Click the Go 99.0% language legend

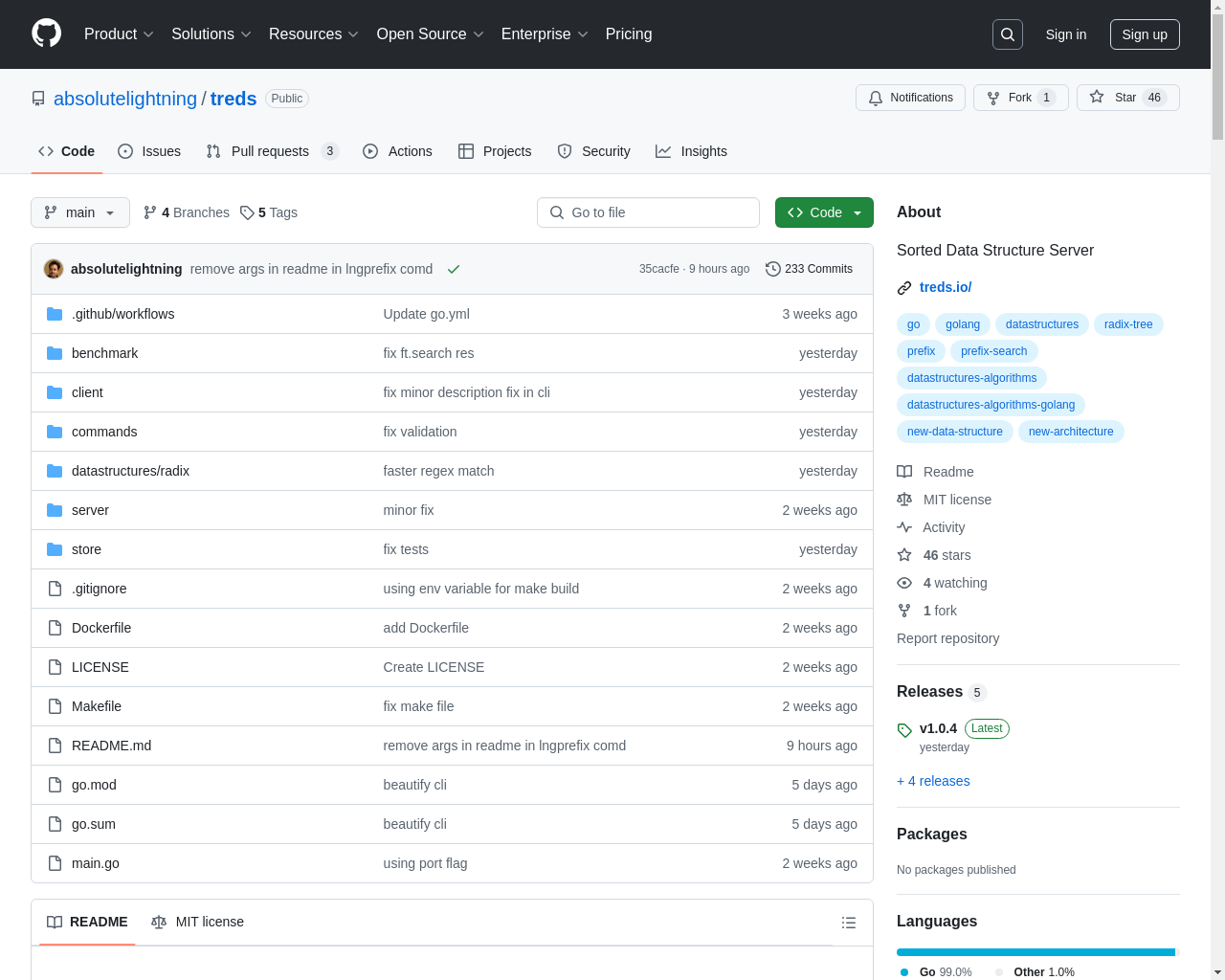tap(936, 971)
